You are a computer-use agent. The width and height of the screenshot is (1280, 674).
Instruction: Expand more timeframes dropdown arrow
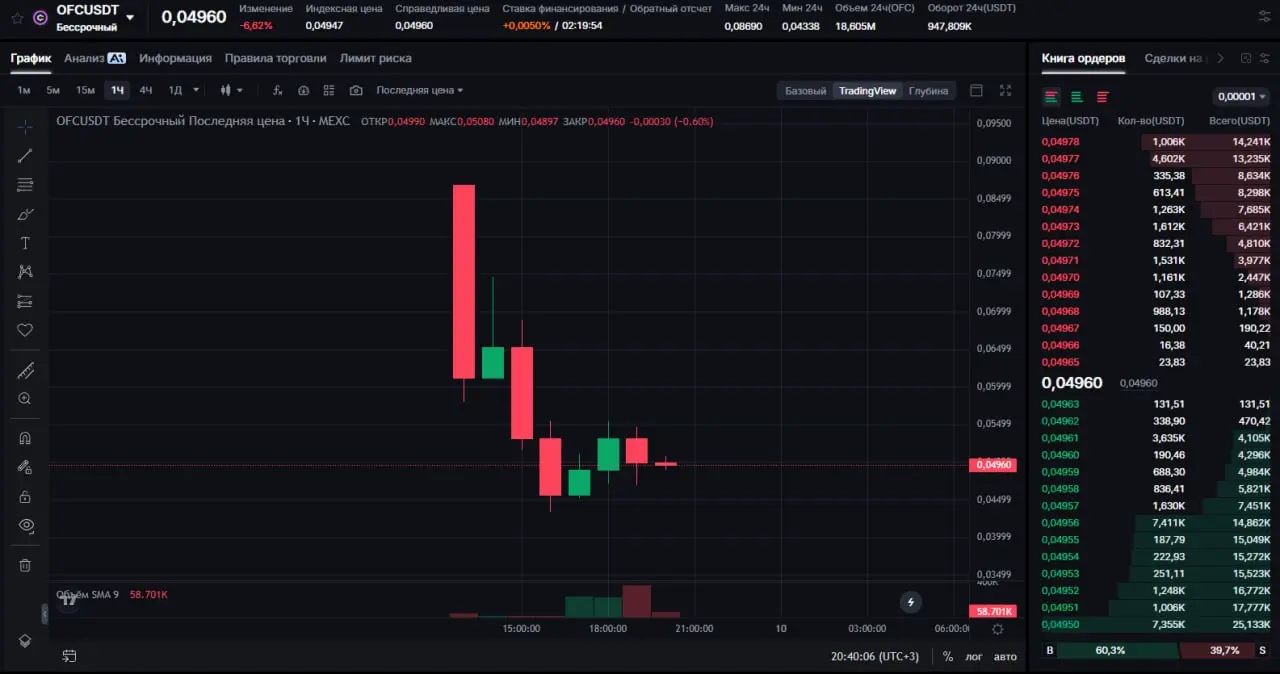tap(196, 90)
